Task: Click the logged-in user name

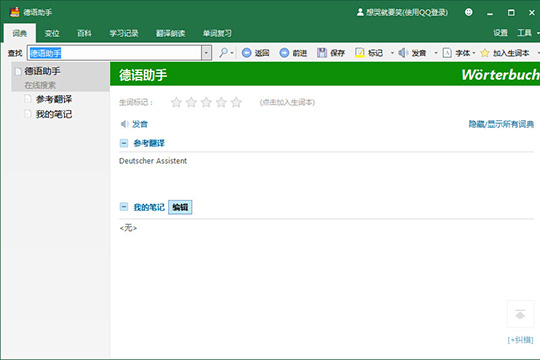Action: [x=407, y=12]
